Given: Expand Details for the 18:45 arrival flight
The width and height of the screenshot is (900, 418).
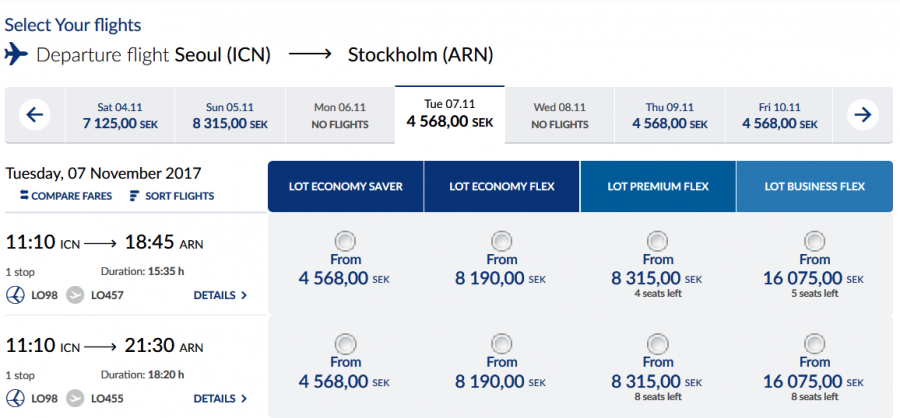Looking at the screenshot, I should (x=220, y=295).
